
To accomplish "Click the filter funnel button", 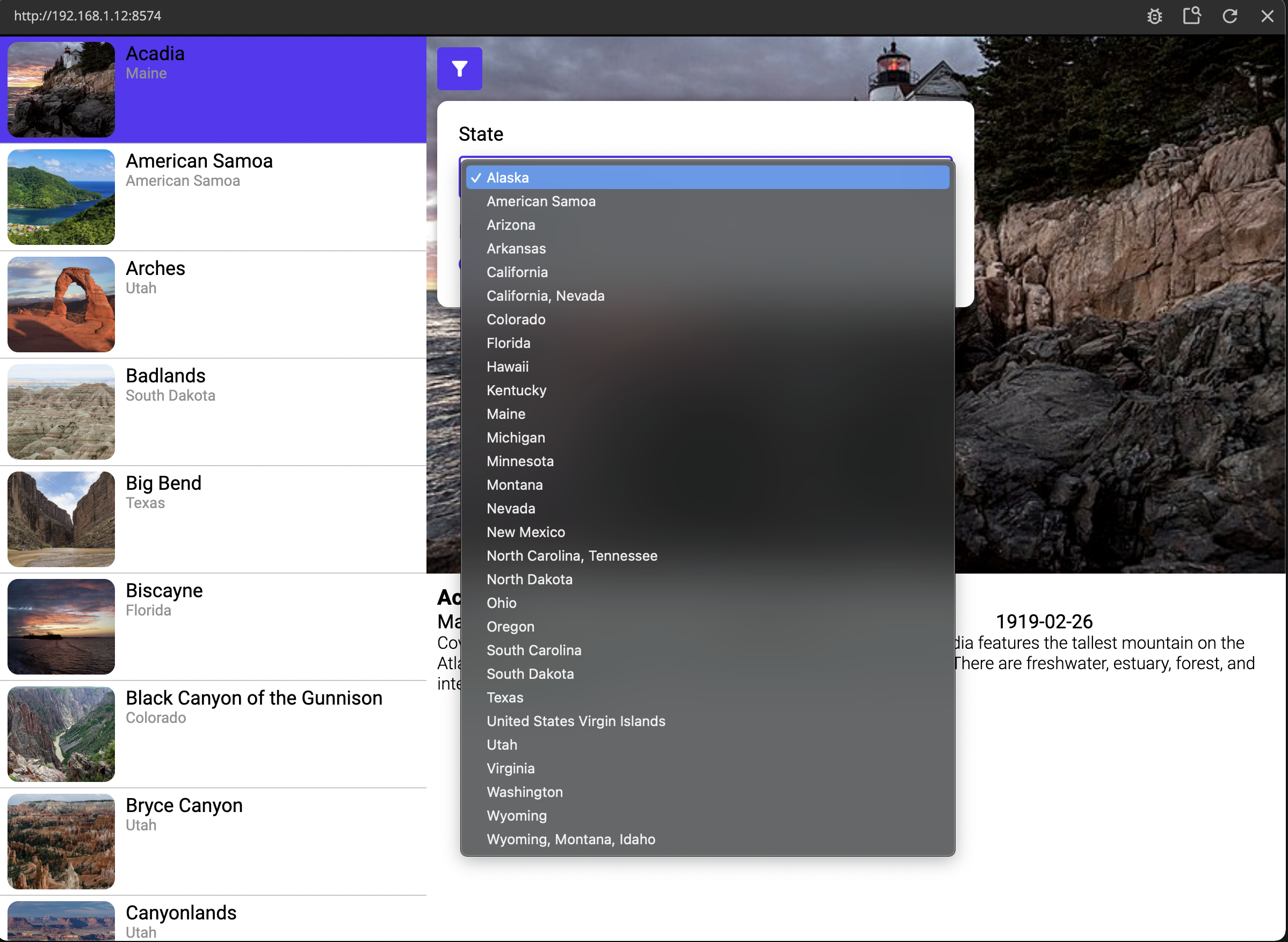I will click(x=460, y=69).
